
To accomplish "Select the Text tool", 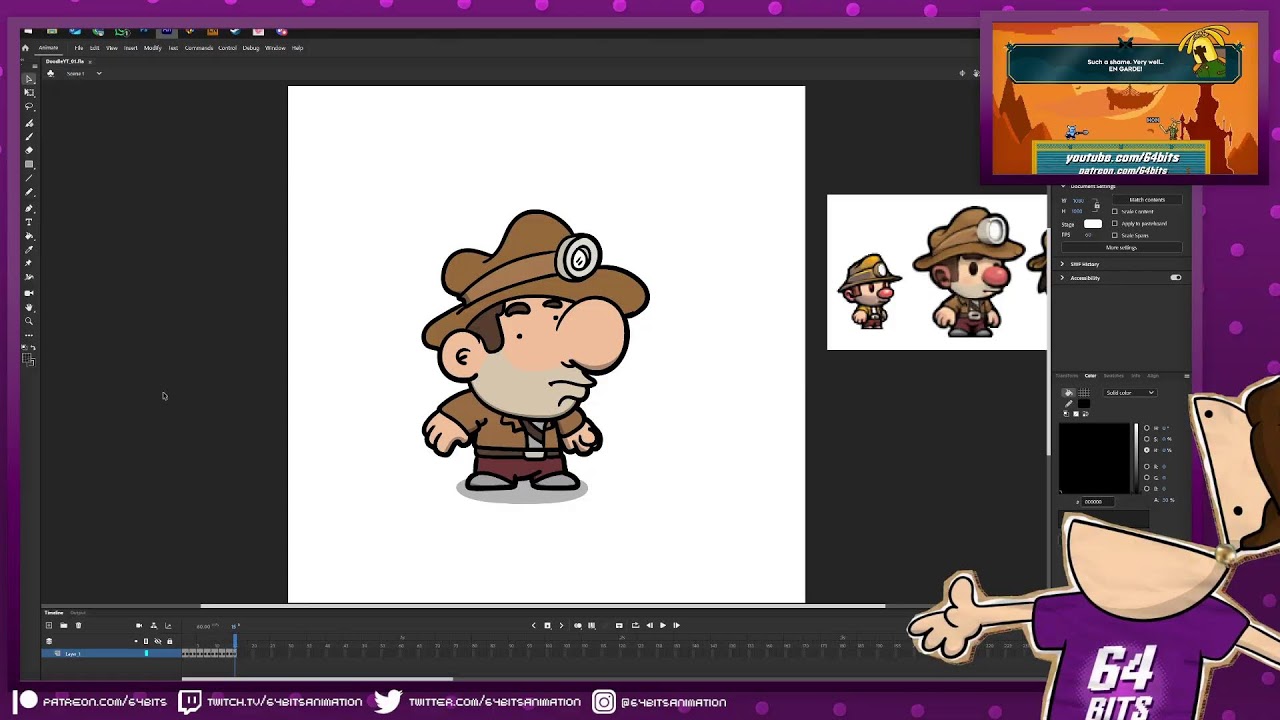I will click(x=29, y=222).
